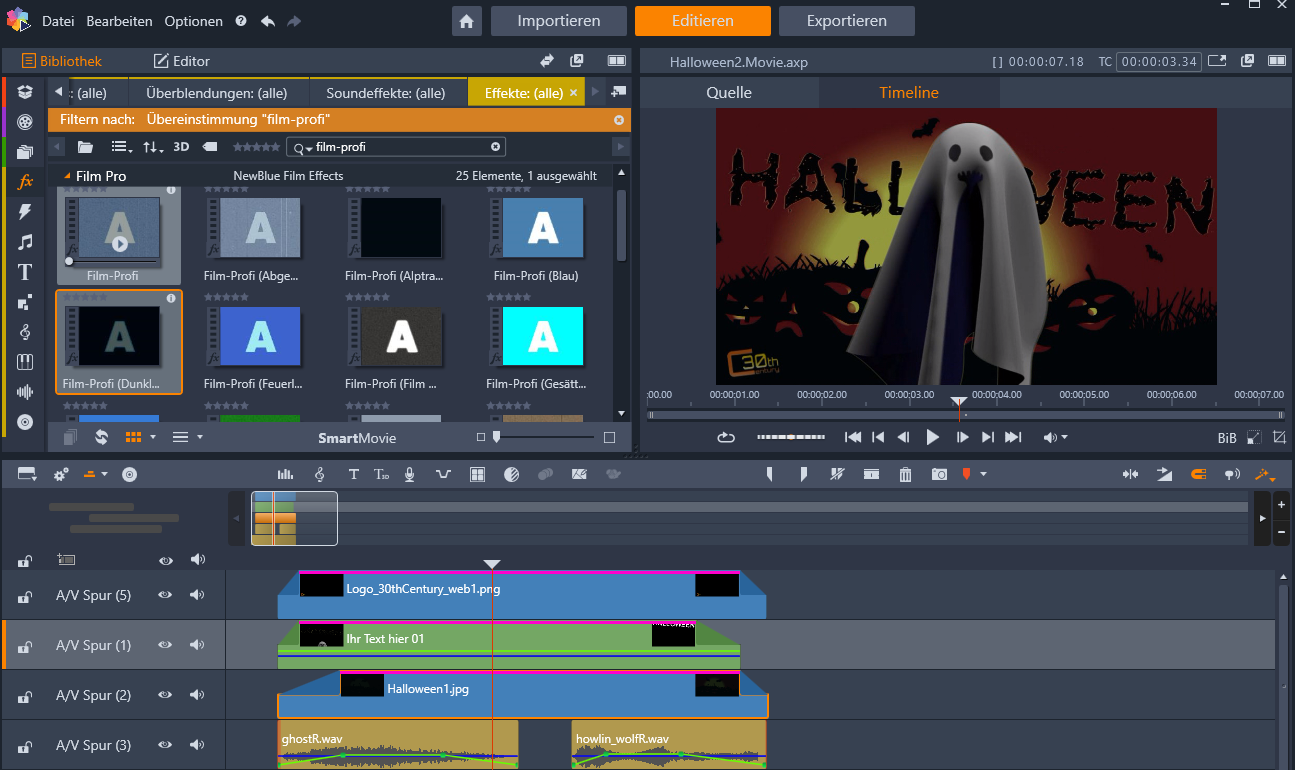The height and width of the screenshot is (770, 1295).
Task: Click the audio ducking tool icon
Action: 443,474
